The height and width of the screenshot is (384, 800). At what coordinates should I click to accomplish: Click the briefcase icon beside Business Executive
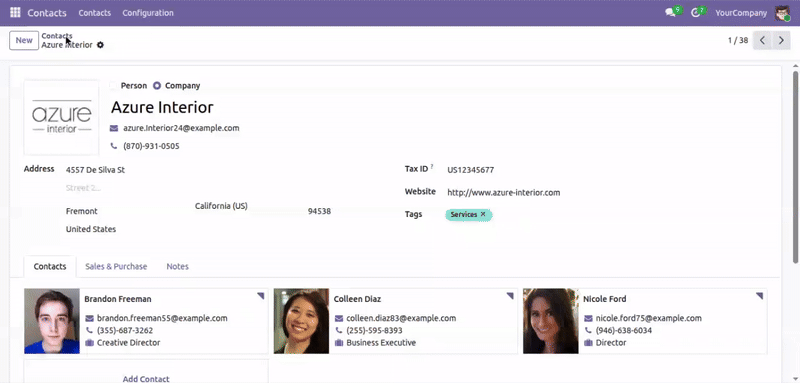[x=339, y=343]
